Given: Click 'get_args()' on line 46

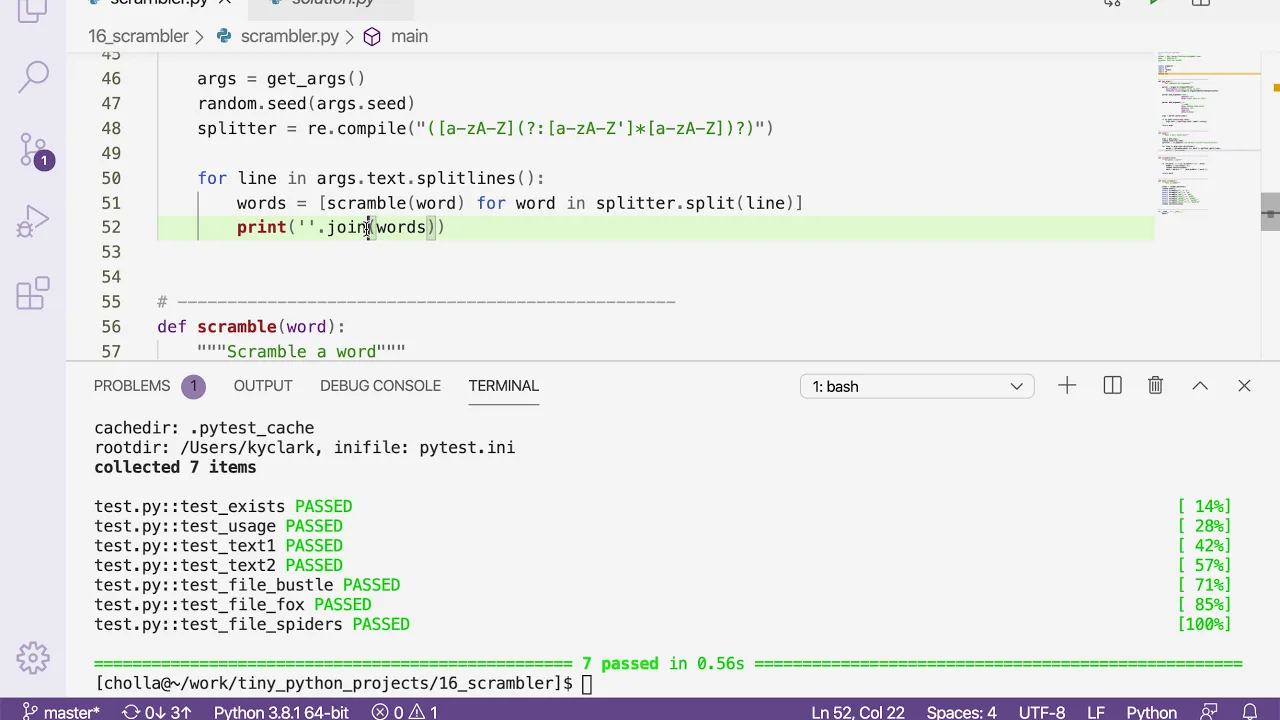Looking at the screenshot, I should coord(316,79).
